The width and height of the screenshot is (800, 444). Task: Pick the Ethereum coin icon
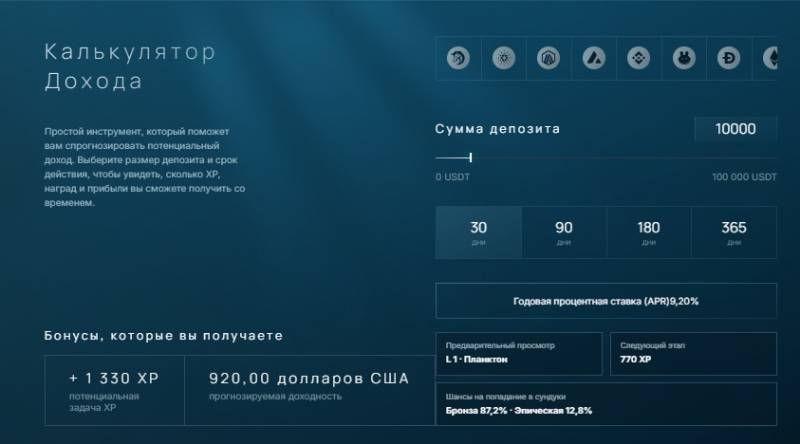pyautogui.click(x=770, y=58)
